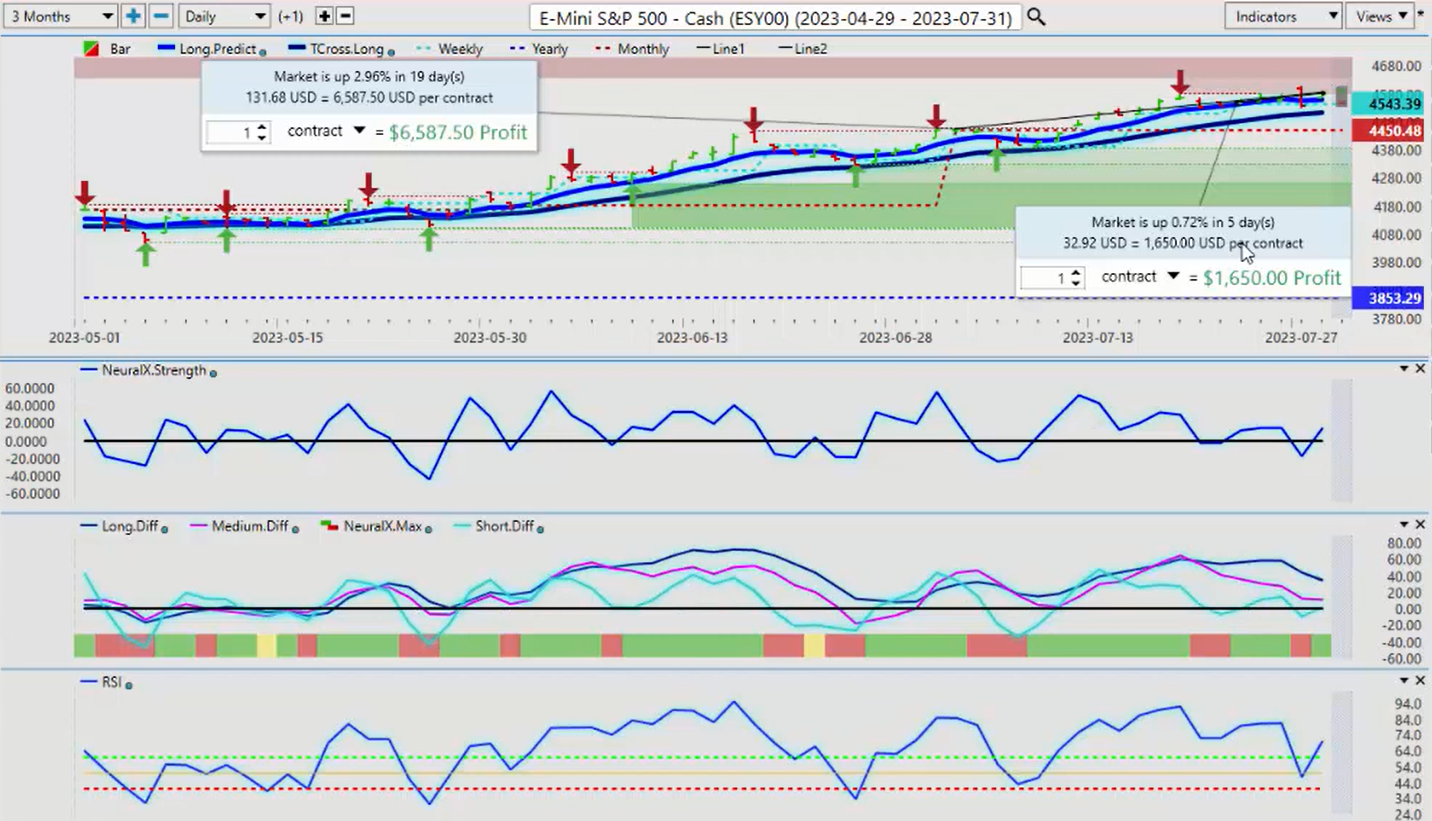Toggle the Bar legend label
1432x821 pixels.
pyautogui.click(x=121, y=49)
